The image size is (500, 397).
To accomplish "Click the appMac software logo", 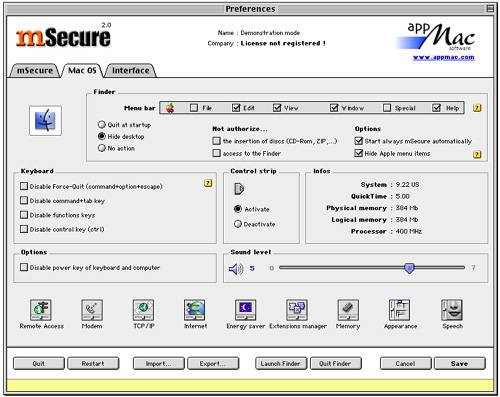I will coord(436,37).
